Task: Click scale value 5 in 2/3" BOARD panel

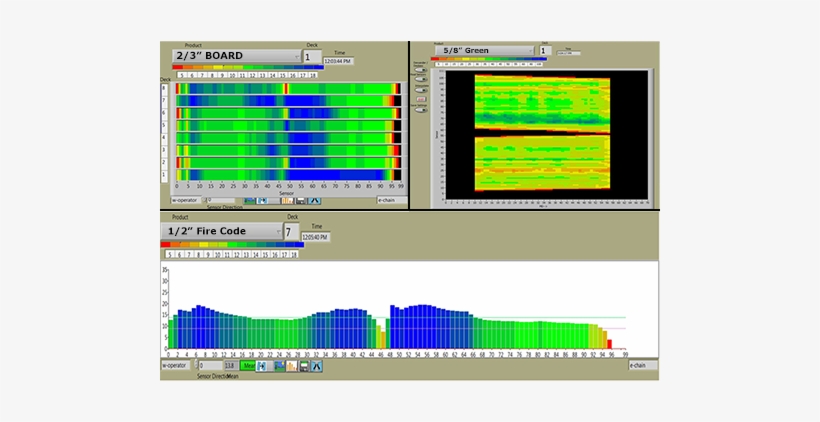Action: click(x=181, y=75)
